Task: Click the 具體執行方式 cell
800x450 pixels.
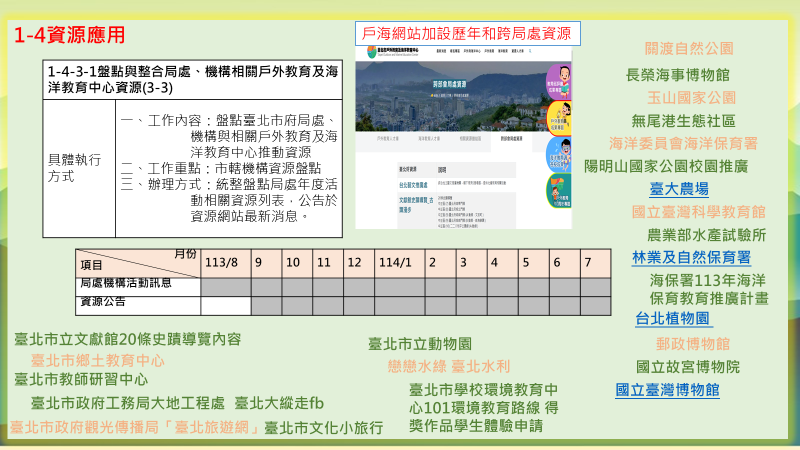Action: coord(79,168)
